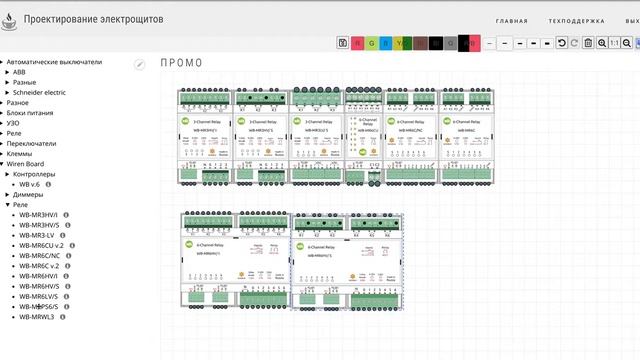Pick the red wire color swatch

tap(358, 43)
